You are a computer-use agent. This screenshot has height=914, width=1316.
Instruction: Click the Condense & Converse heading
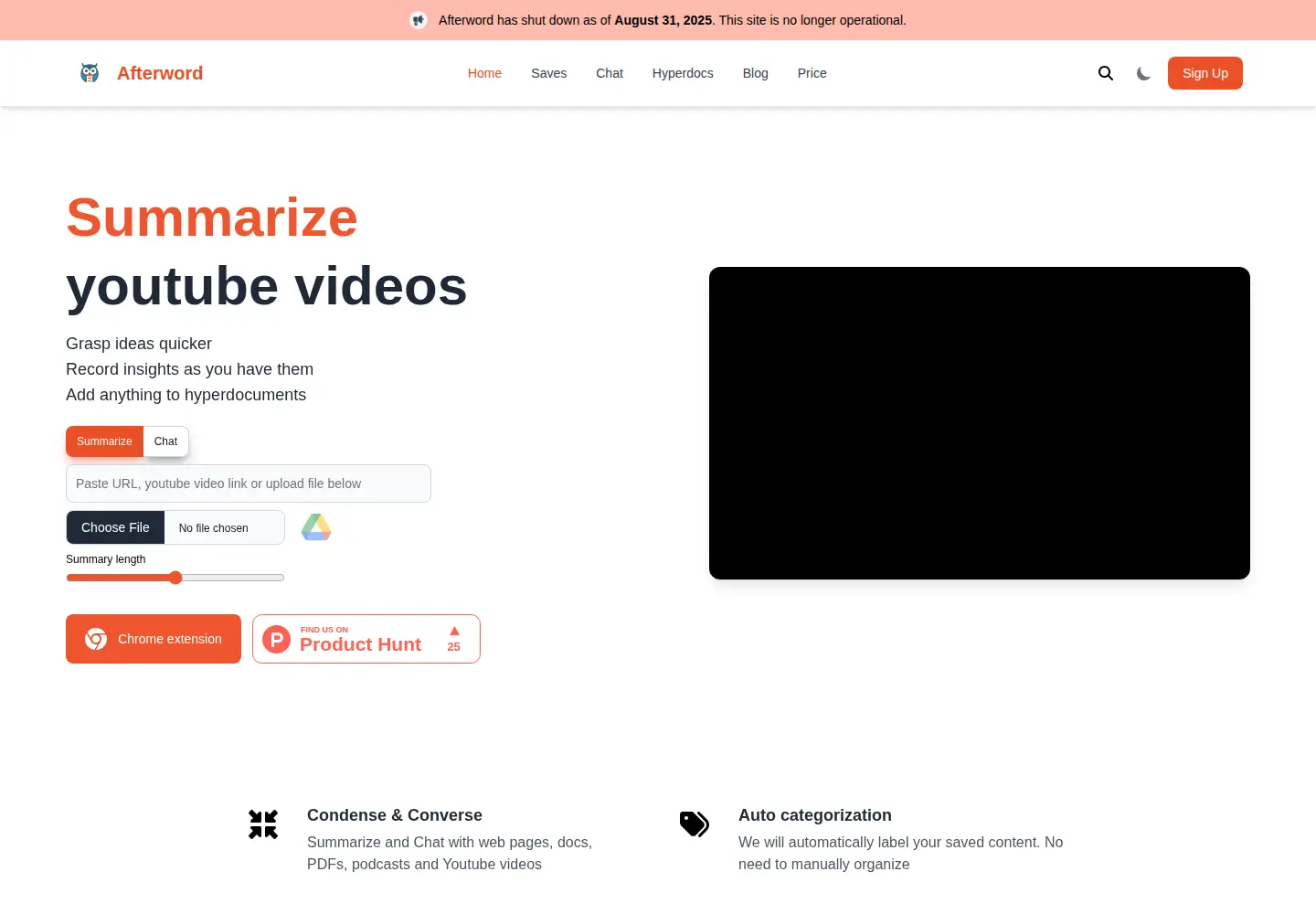[x=395, y=815]
